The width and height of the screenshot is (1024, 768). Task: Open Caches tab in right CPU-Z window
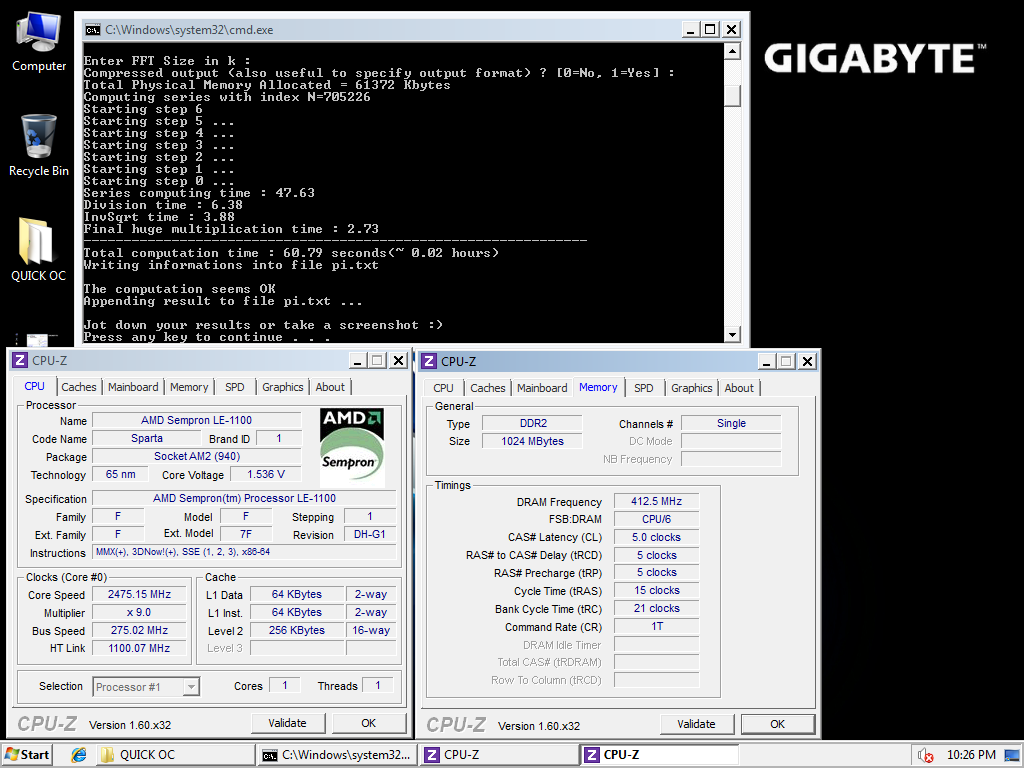(x=488, y=388)
